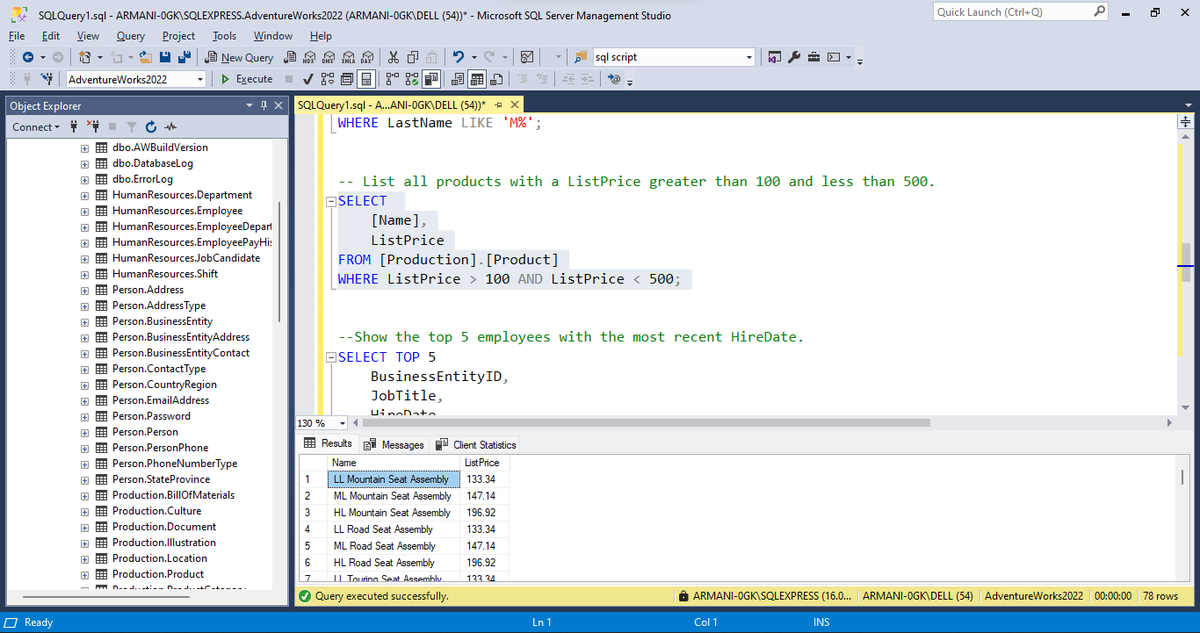Click the Find in Files icon
1200x633 pixels.
coord(580,58)
